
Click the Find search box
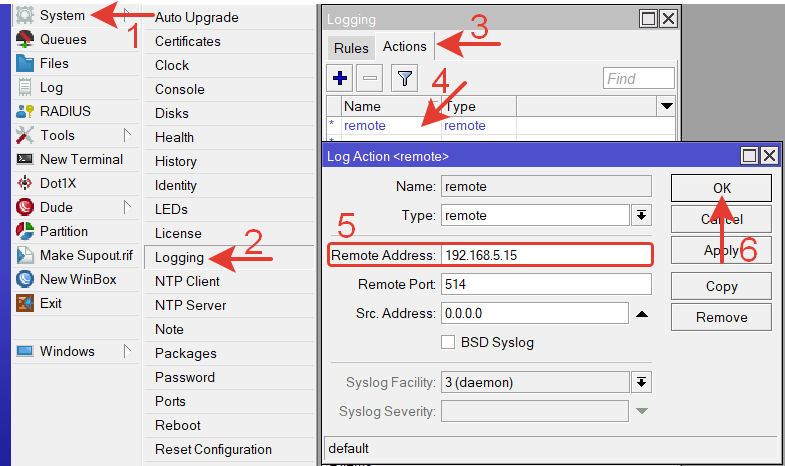click(639, 79)
